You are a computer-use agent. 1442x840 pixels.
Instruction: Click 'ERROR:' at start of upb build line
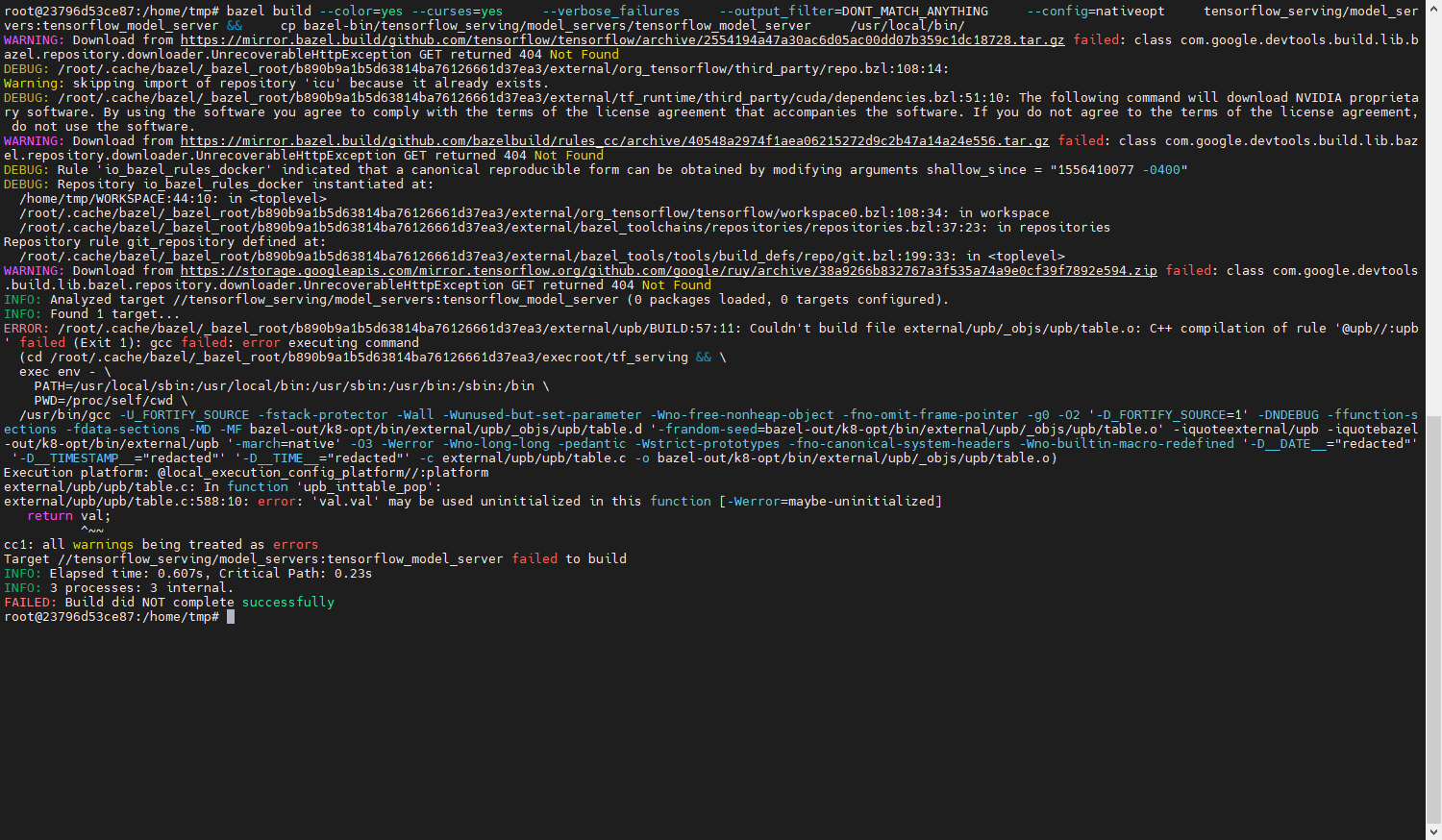tap(27, 329)
